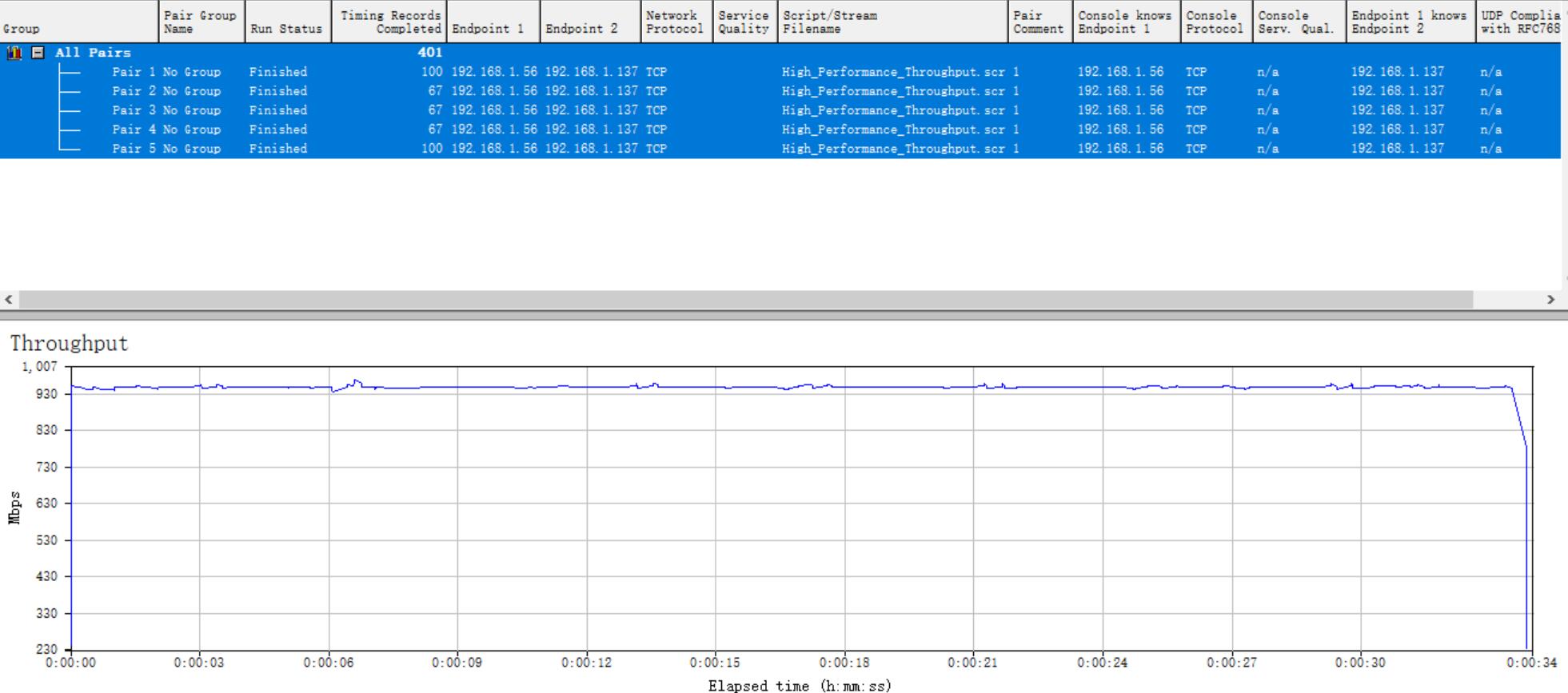Click the Script/Stream Filename column header
The height and width of the screenshot is (693, 1568).
(x=892, y=22)
